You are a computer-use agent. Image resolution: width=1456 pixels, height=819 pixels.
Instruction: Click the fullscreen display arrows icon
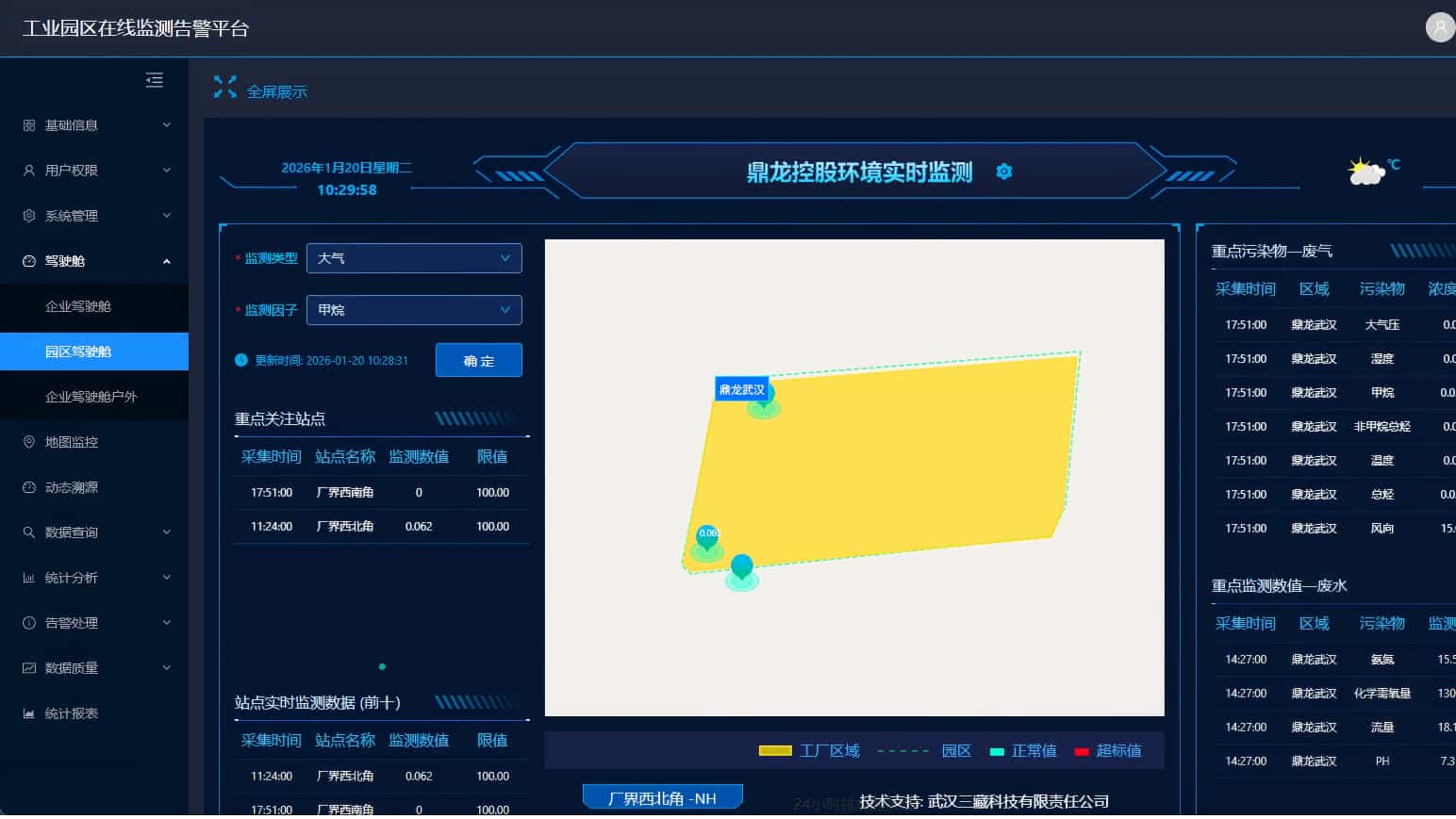tap(224, 88)
